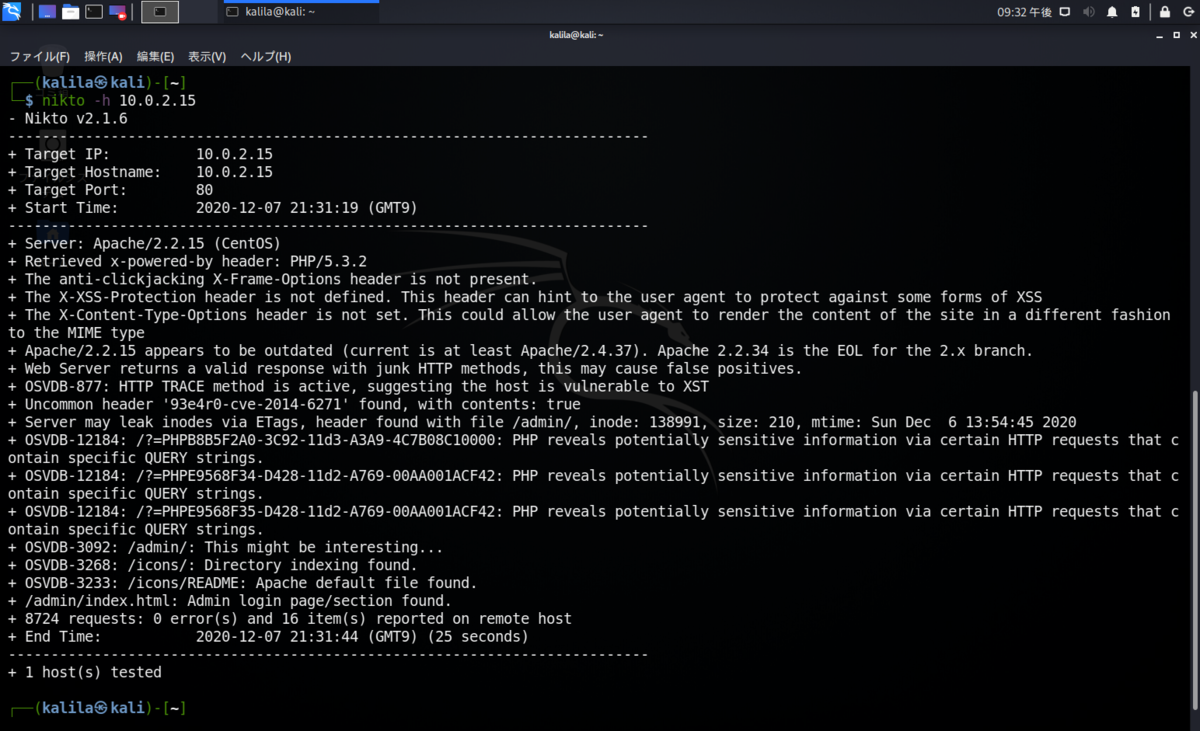Click the X-XSS-Protection header line

524,297
